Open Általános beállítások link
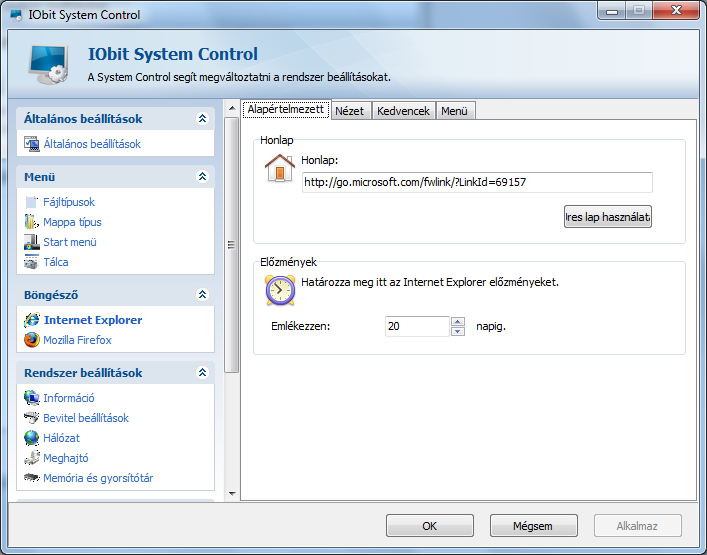The height and width of the screenshot is (555, 707). pyautogui.click(x=92, y=144)
